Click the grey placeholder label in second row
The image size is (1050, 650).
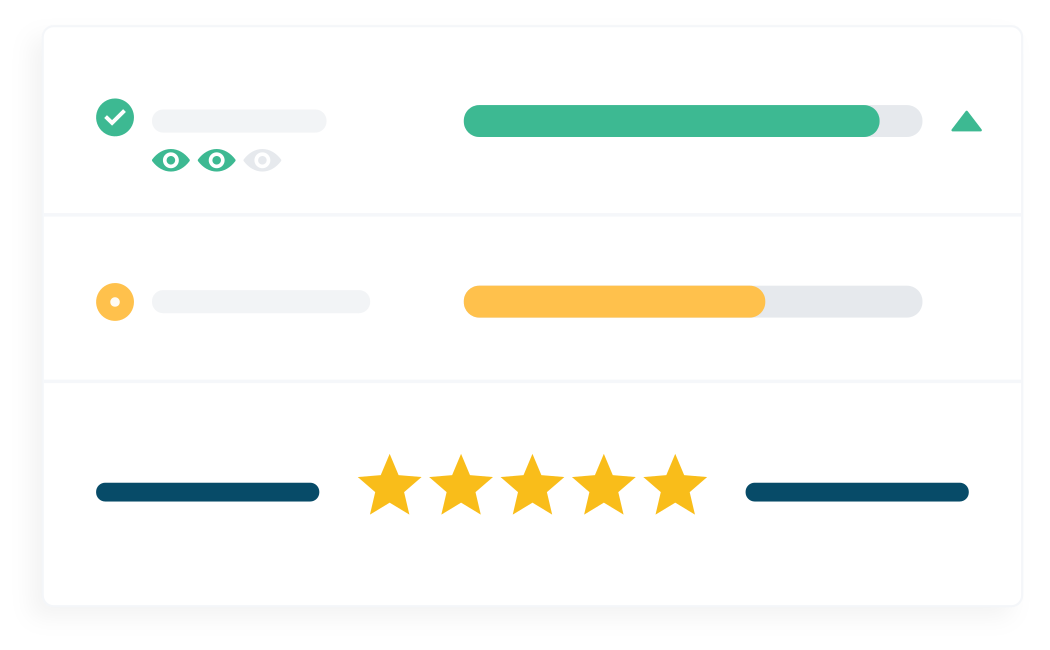261,301
